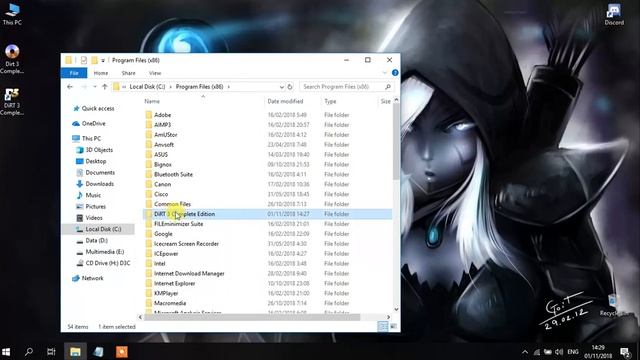Switch to details view layout icon

[382, 326]
